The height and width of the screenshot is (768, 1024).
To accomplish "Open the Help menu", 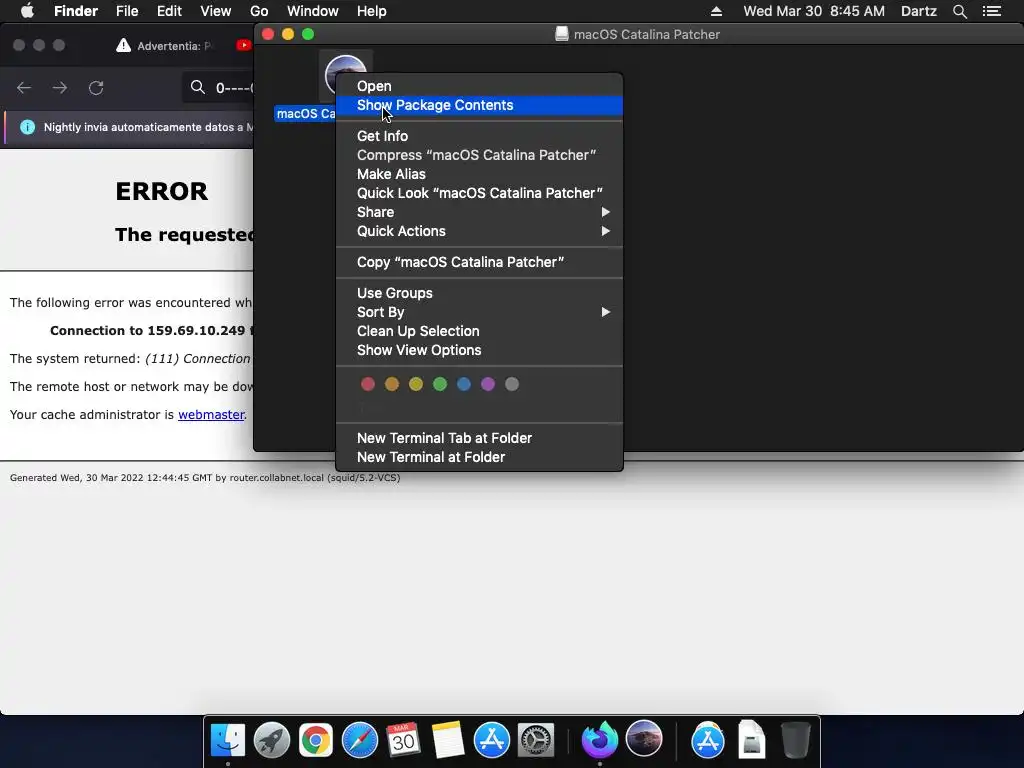I will click(372, 11).
